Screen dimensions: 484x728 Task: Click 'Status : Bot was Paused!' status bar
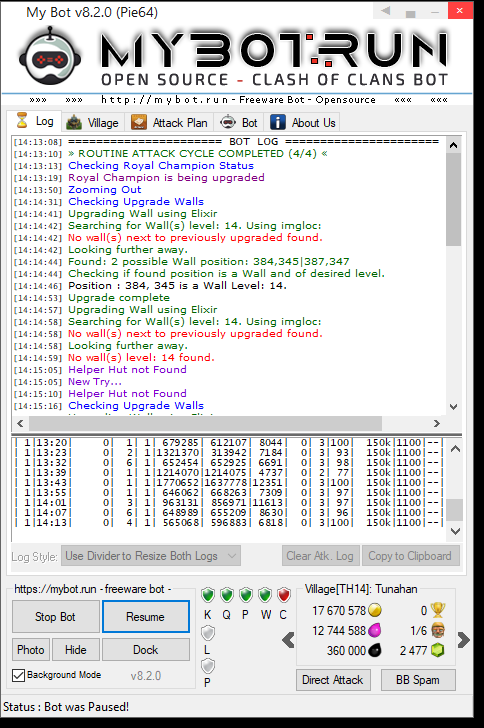point(66,707)
